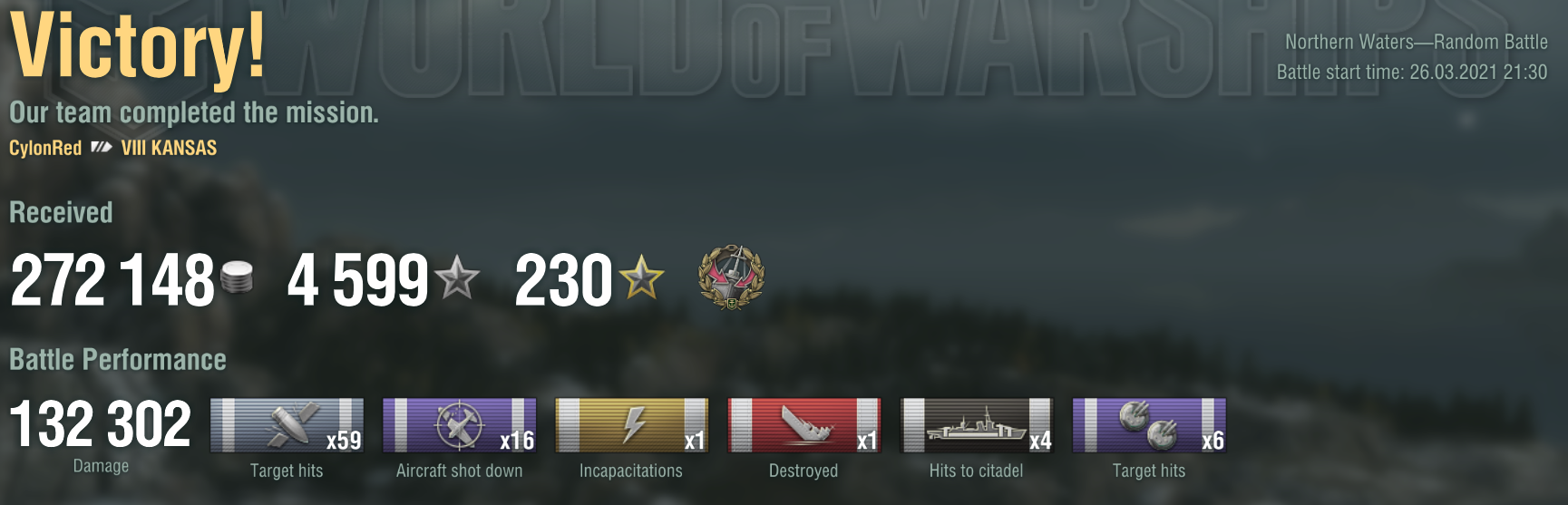Click the VIII KANSAS ship name
Screen dimensions: 1568x505
coord(170,148)
